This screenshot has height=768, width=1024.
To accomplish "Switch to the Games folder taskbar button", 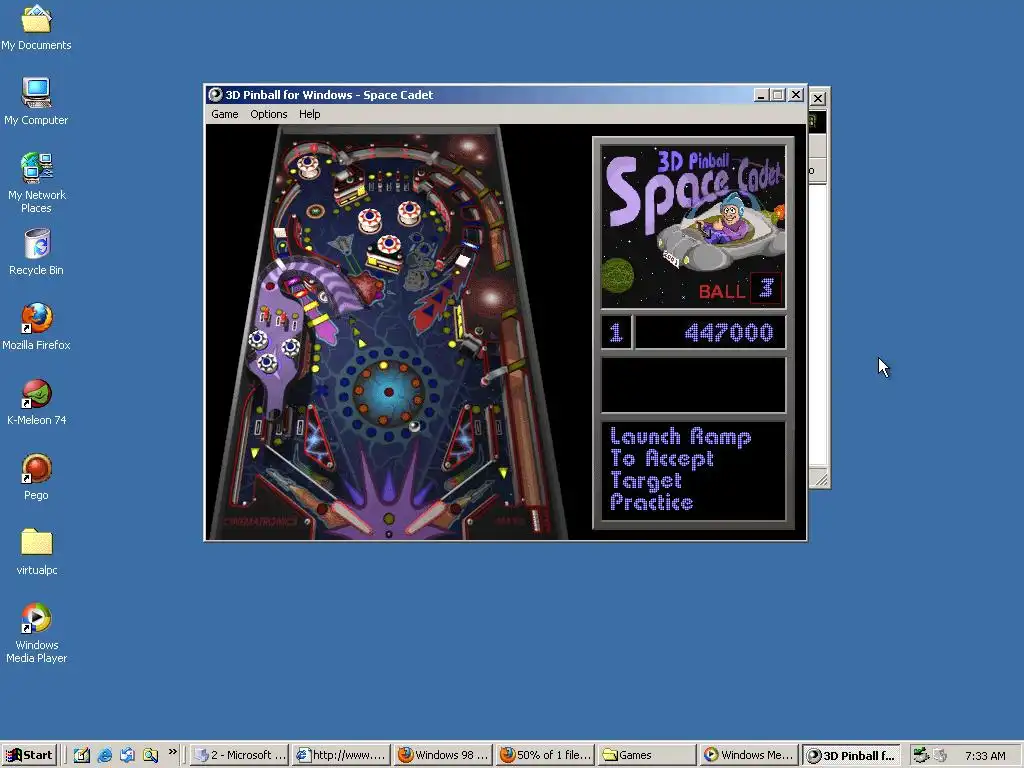I will pos(647,755).
